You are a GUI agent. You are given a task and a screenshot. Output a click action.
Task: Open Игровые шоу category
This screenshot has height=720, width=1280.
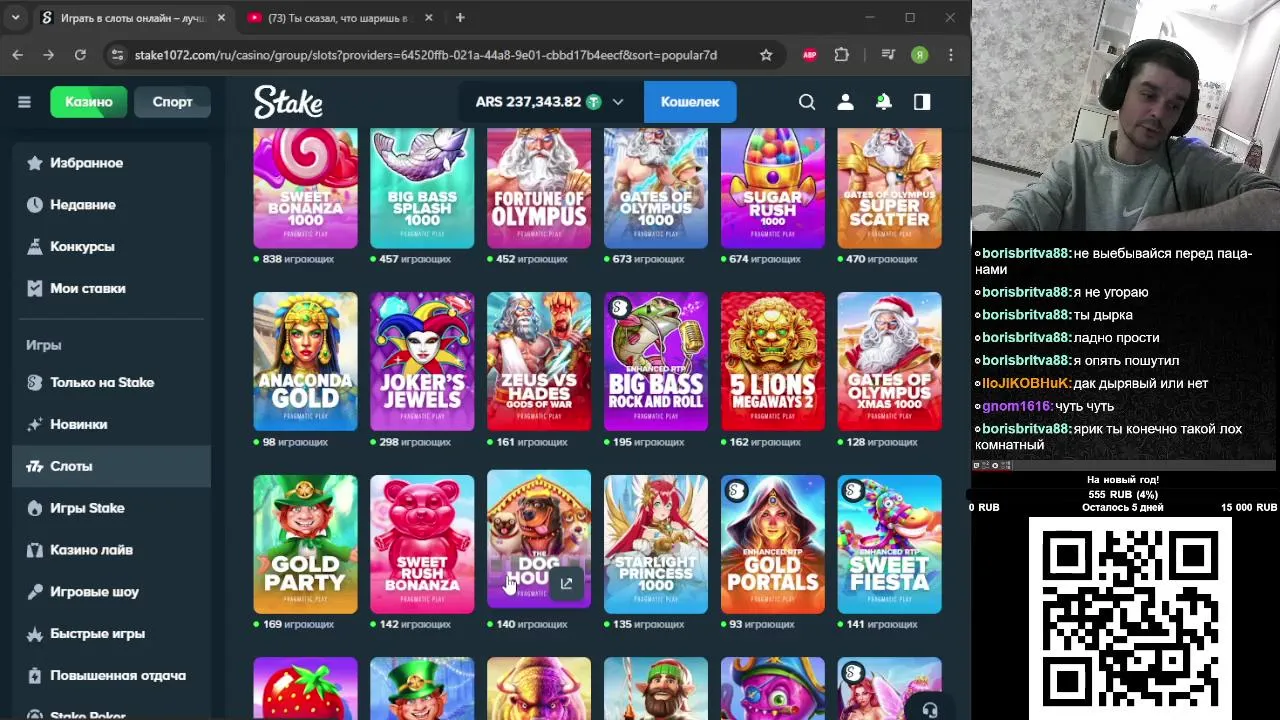[x=111, y=592]
